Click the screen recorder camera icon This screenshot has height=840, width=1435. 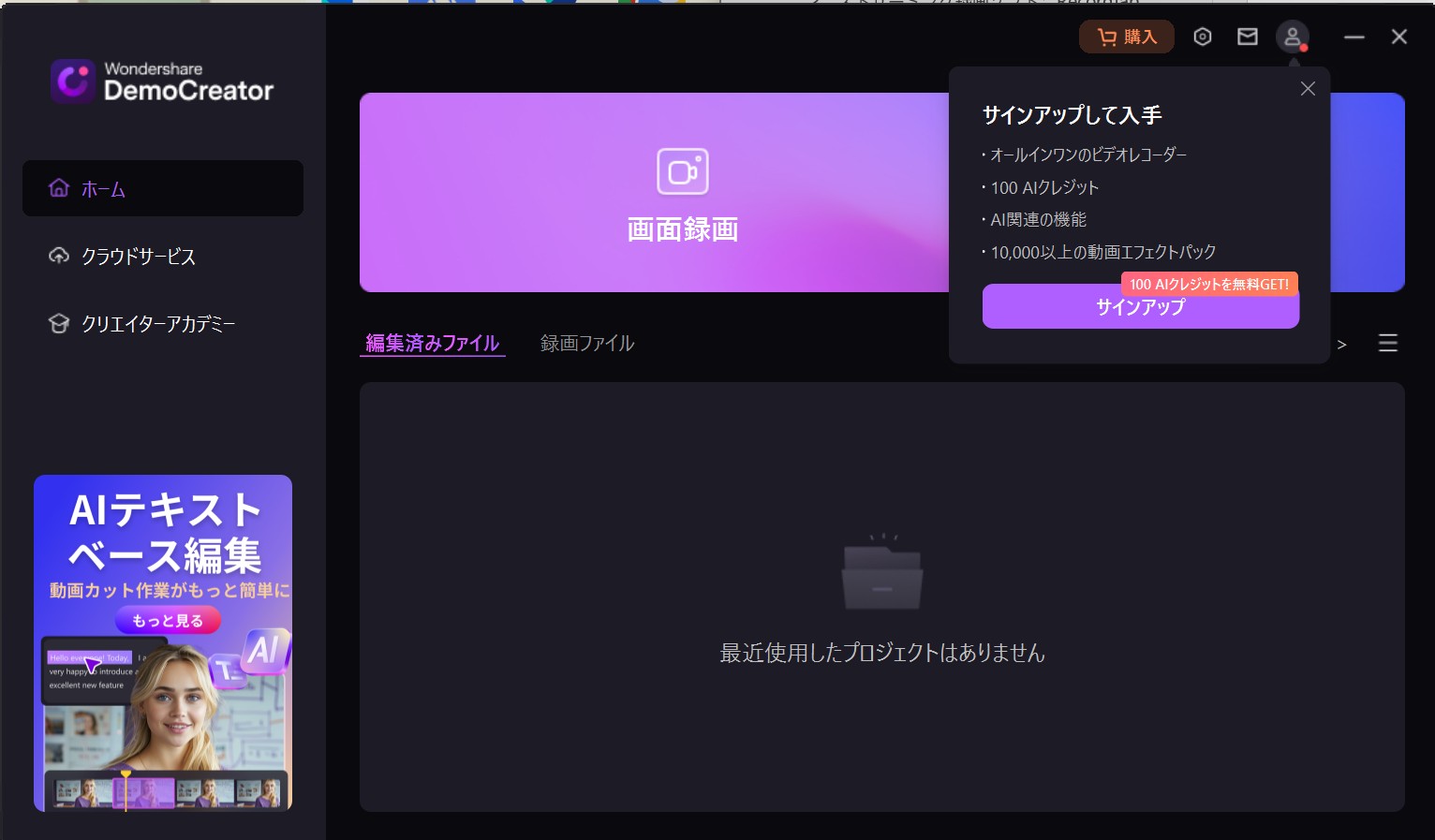683,171
